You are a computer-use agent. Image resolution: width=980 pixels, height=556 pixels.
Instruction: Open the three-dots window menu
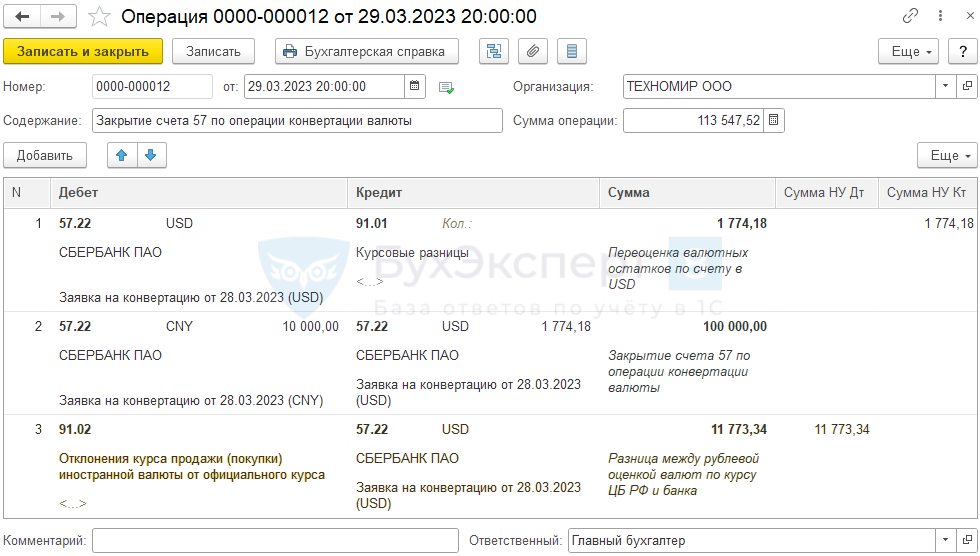point(940,16)
